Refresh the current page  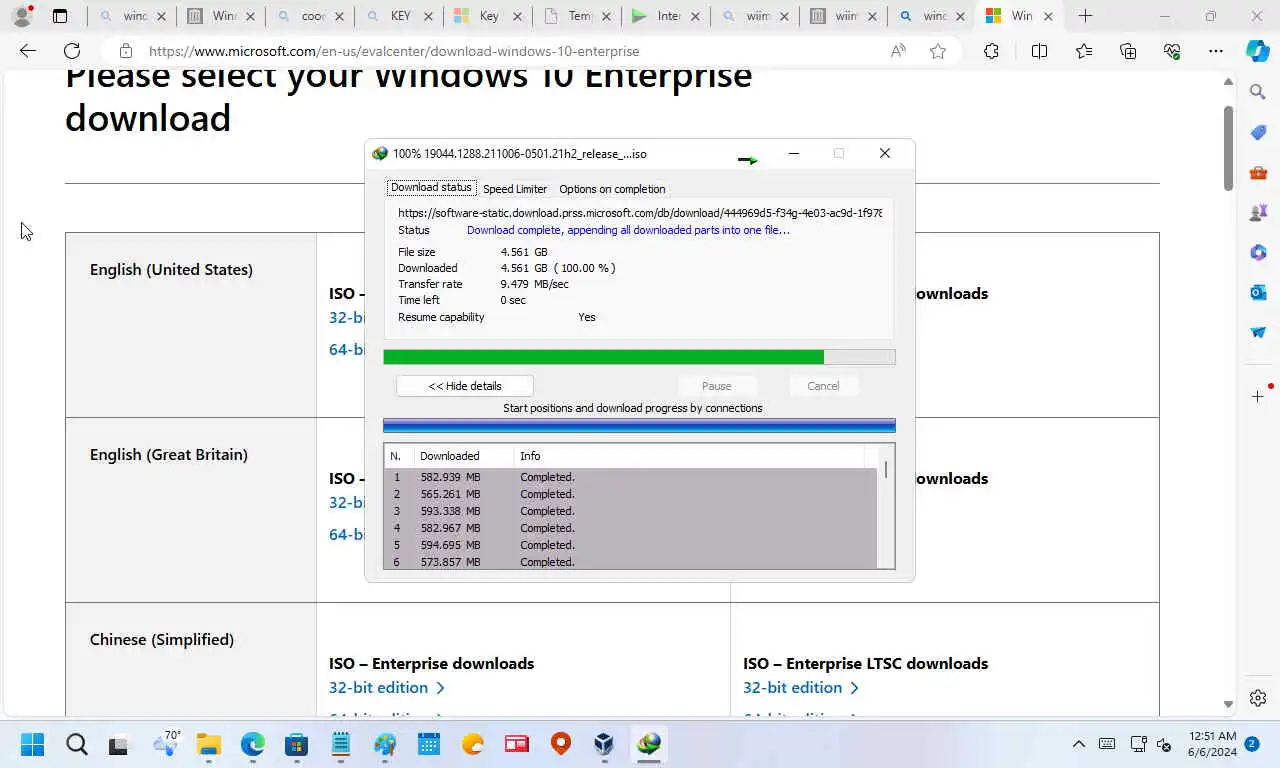(72, 51)
